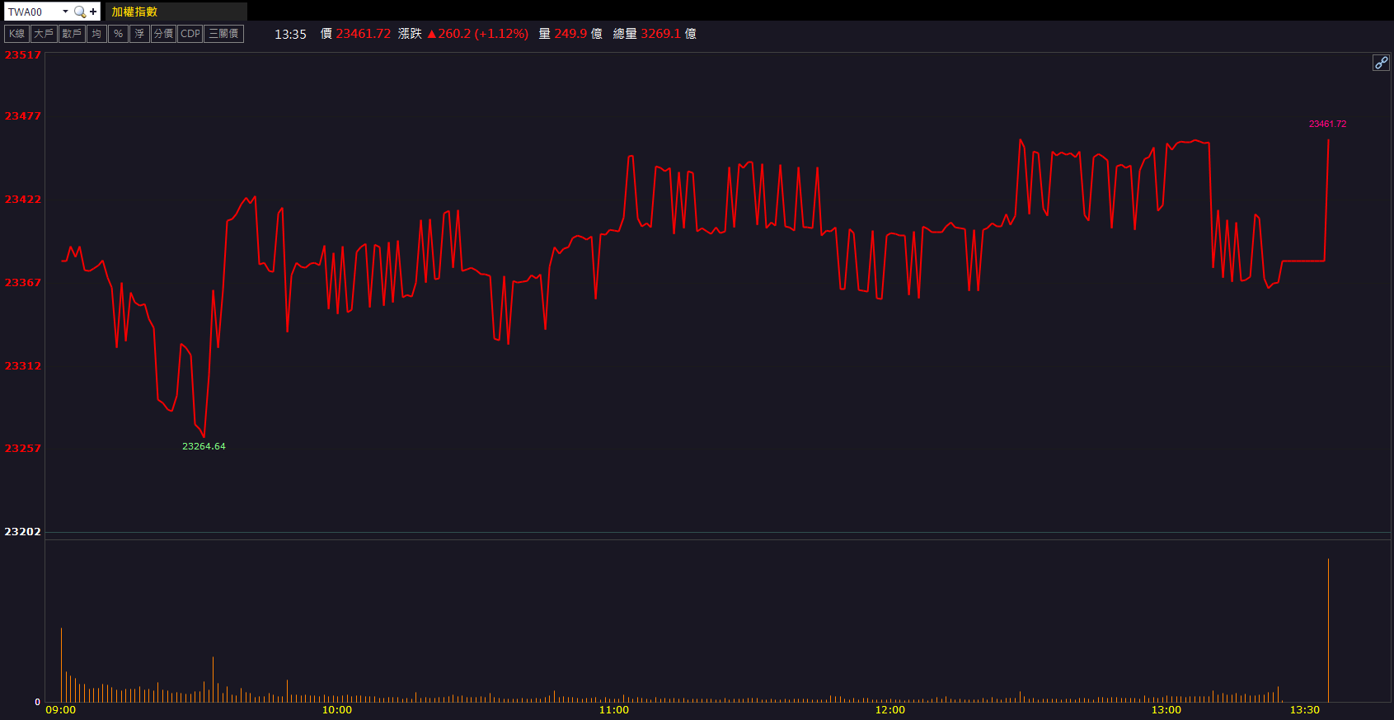Click the total volume 3269.1 value
This screenshot has width=1394, height=720.
point(661,34)
